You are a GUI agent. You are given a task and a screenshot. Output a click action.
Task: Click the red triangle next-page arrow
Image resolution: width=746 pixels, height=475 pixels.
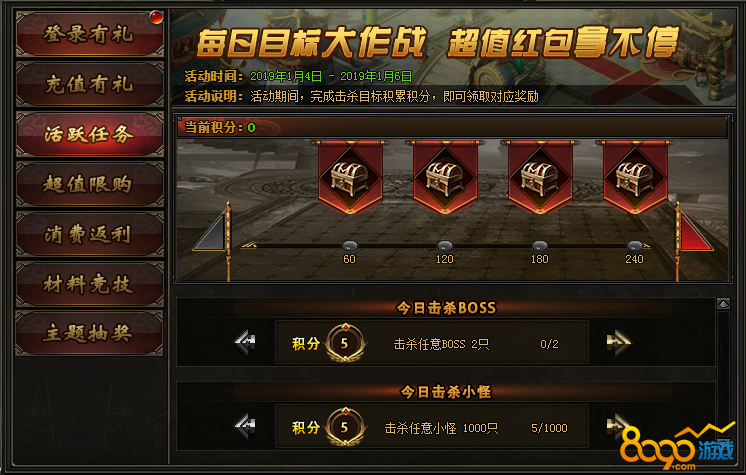(695, 232)
